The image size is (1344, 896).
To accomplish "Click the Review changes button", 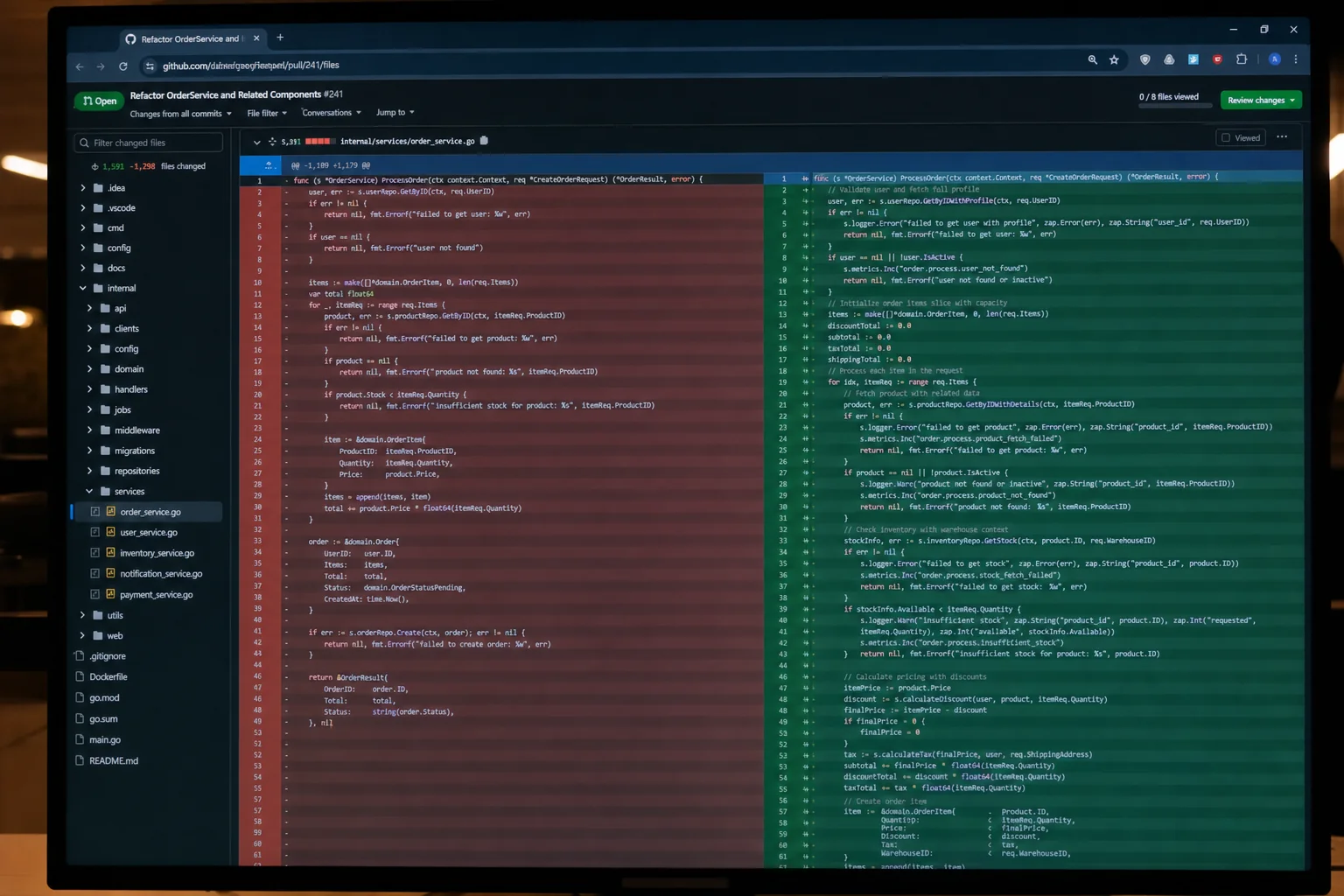I will [1261, 101].
